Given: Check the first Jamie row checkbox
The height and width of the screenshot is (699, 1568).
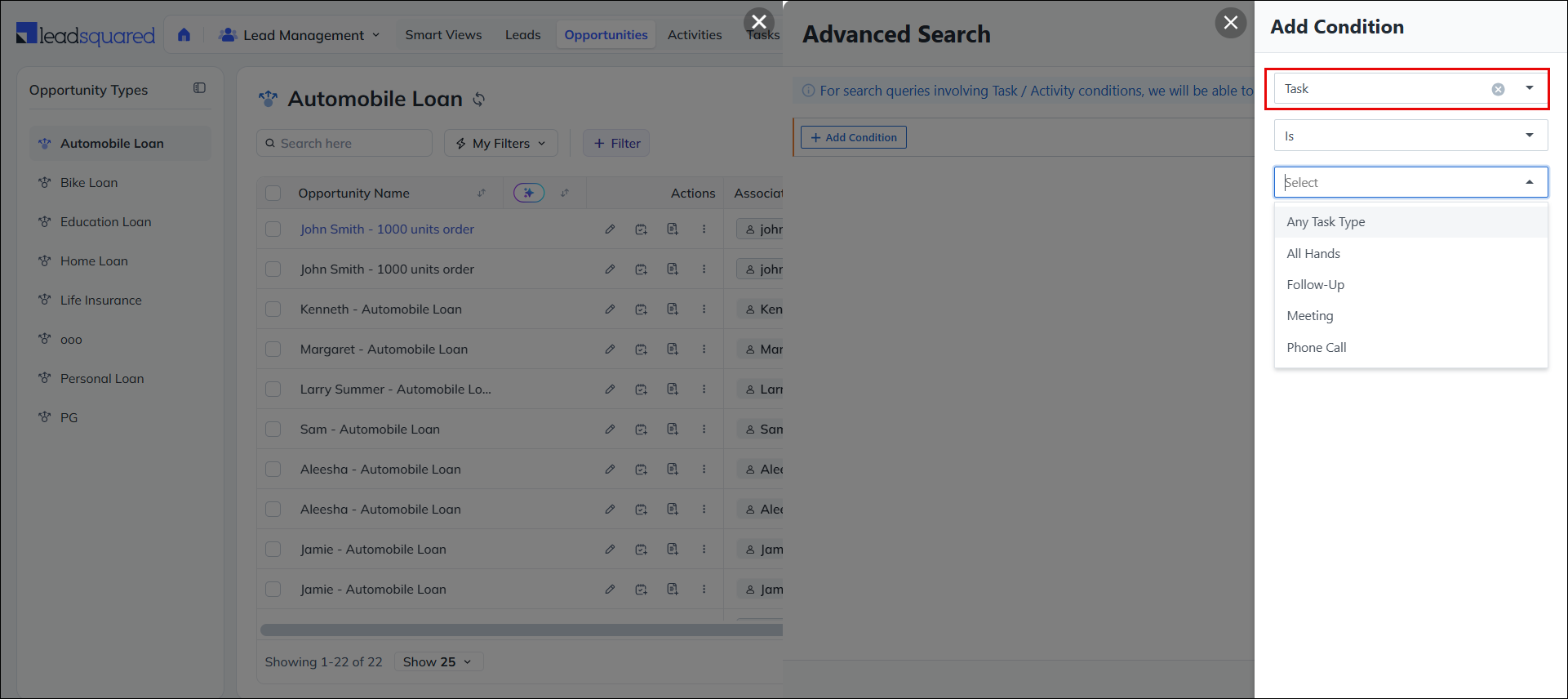Looking at the screenshot, I should point(273,550).
